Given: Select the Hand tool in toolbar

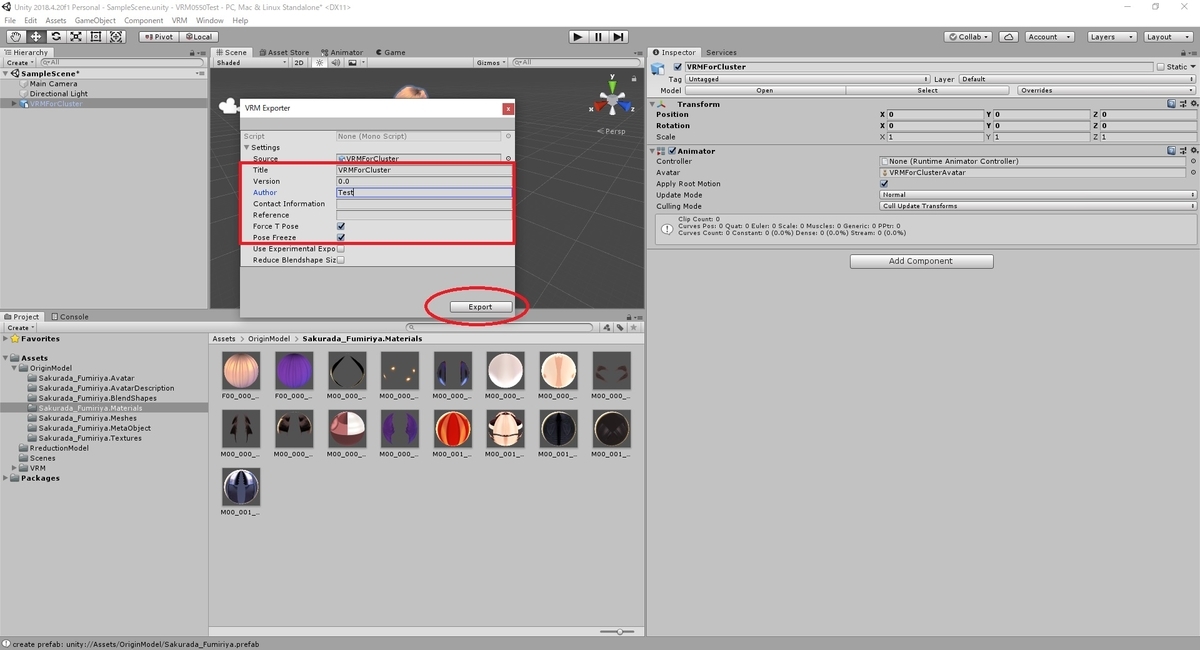Looking at the screenshot, I should click(15, 37).
